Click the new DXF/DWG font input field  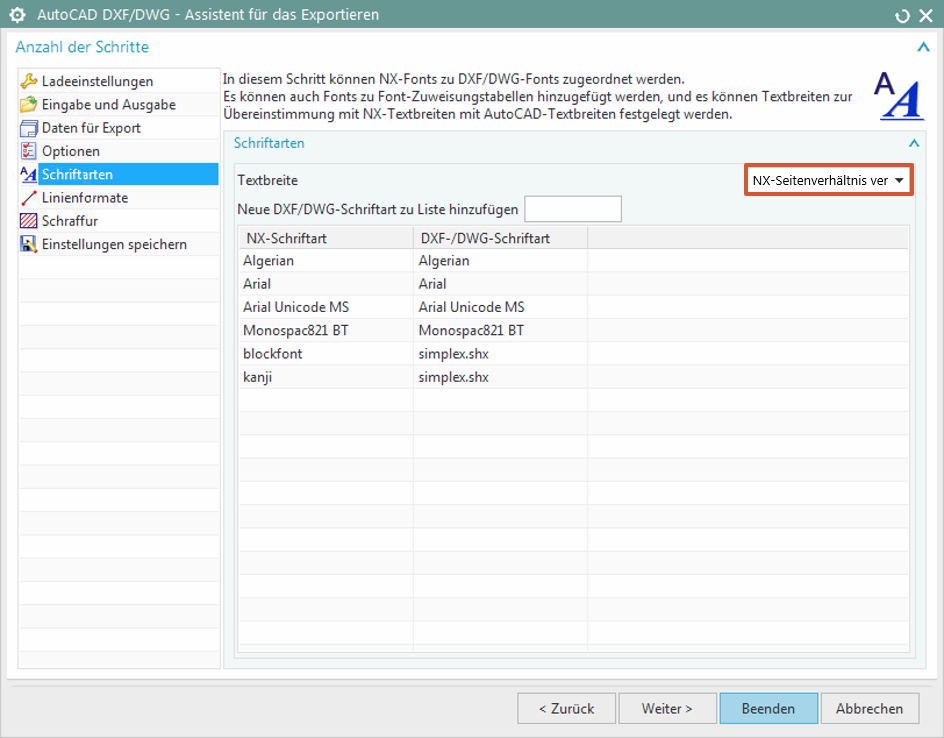coord(573,209)
